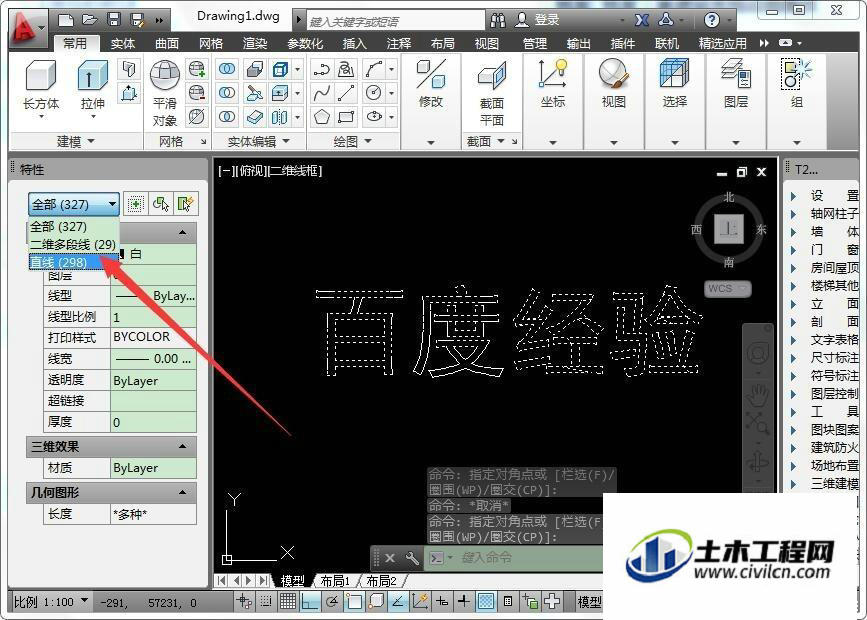Click the binoculars search icon

[x=498, y=20]
